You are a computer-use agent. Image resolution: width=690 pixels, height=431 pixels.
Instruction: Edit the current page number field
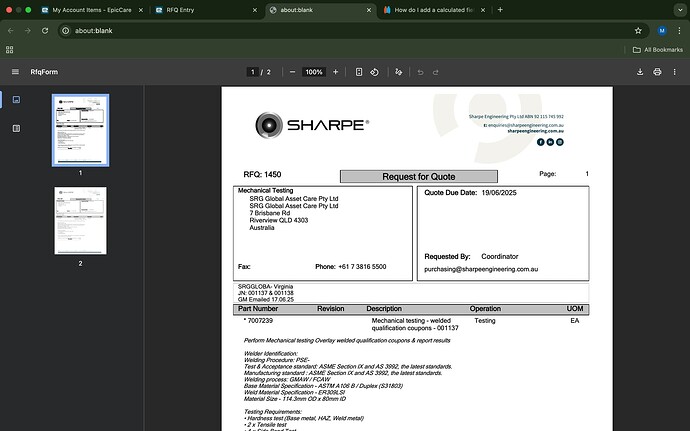tap(253, 72)
